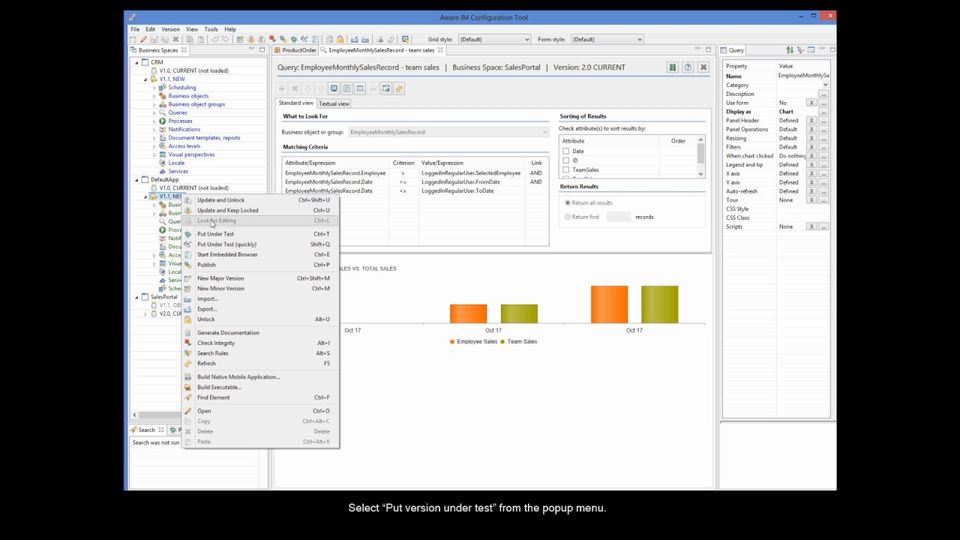Collapse the SalesPortal business space node

tap(137, 297)
